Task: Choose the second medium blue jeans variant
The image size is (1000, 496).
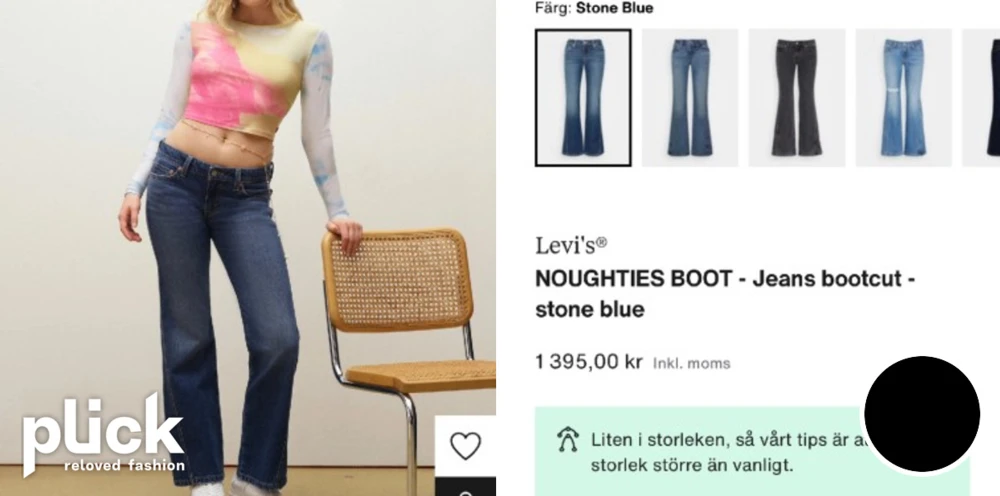Action: coord(690,98)
